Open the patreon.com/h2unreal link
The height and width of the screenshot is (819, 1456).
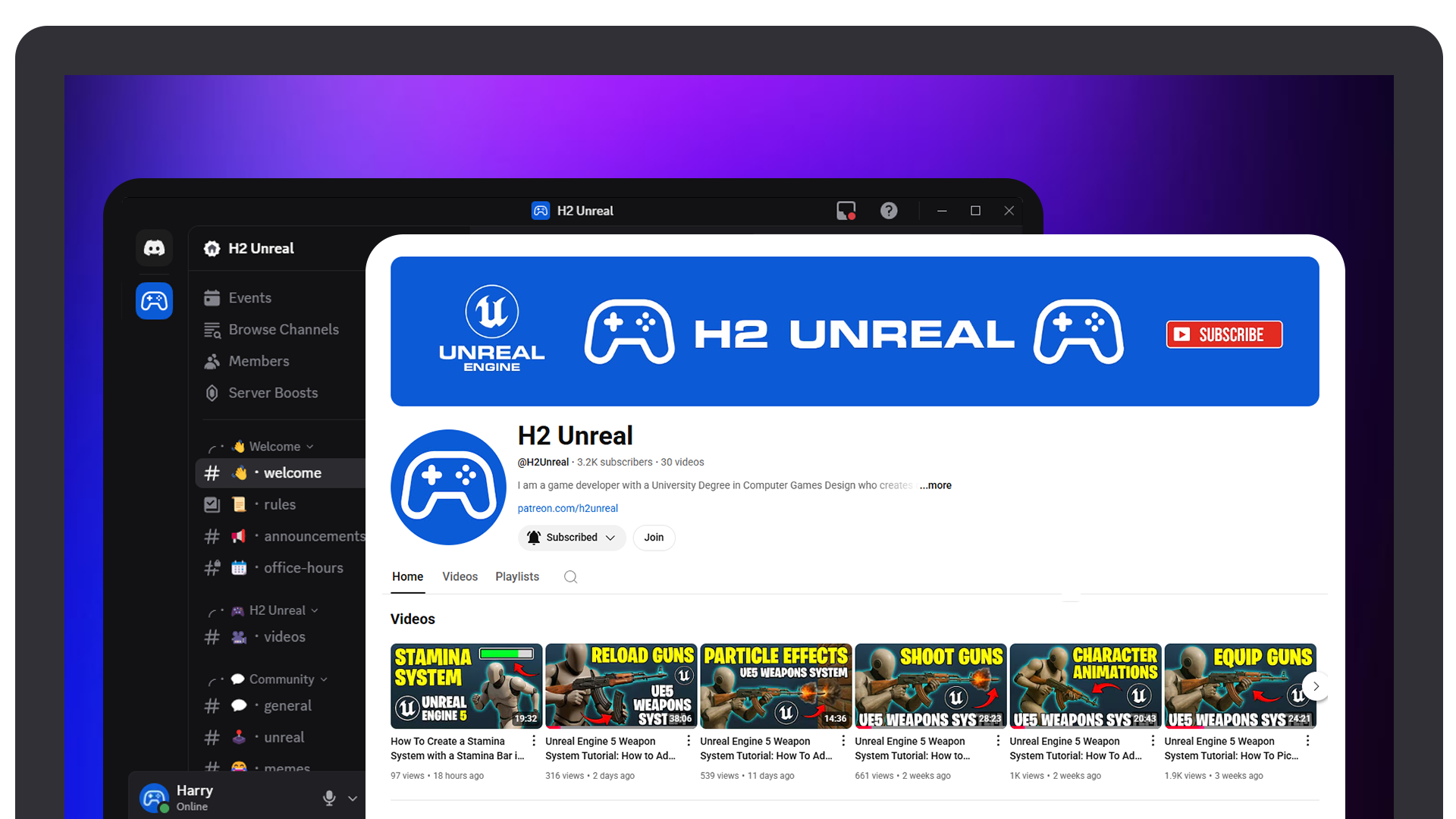567,509
